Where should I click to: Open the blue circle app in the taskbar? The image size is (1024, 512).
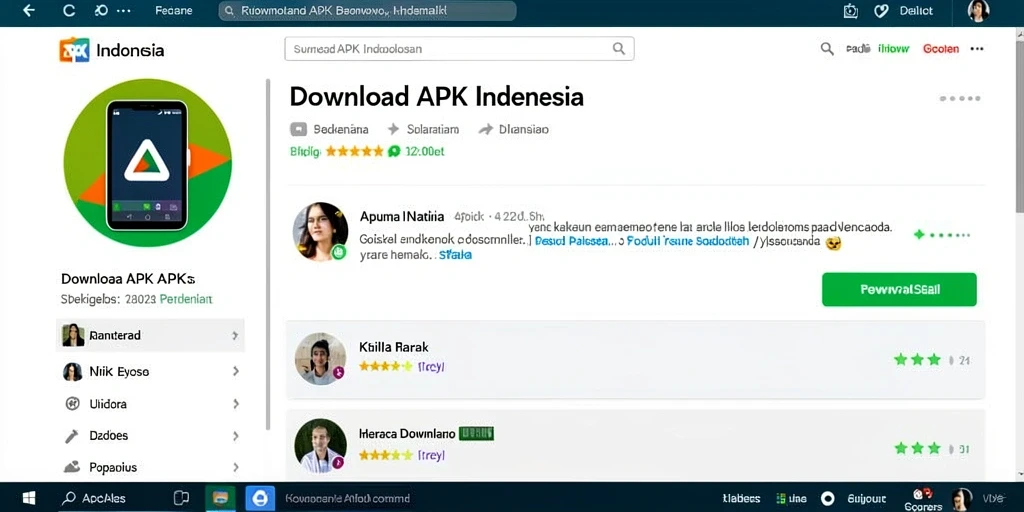pyautogui.click(x=260, y=498)
